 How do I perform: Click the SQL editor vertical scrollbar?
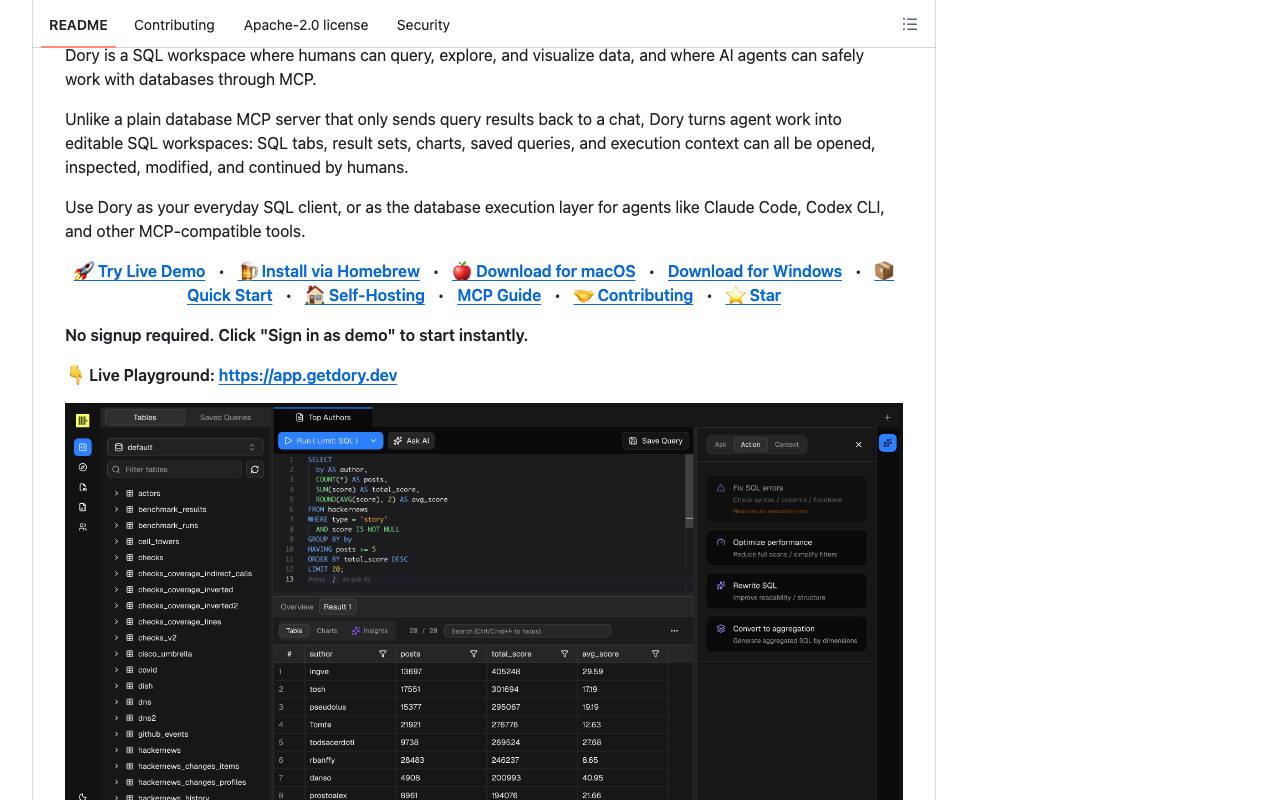[x=689, y=490]
